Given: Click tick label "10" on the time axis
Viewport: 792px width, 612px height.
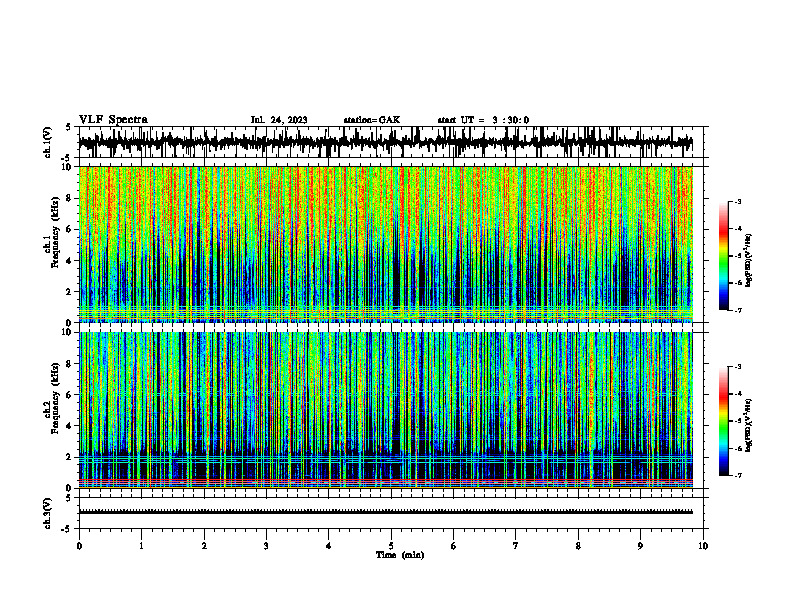Looking at the screenshot, I should pos(703,546).
